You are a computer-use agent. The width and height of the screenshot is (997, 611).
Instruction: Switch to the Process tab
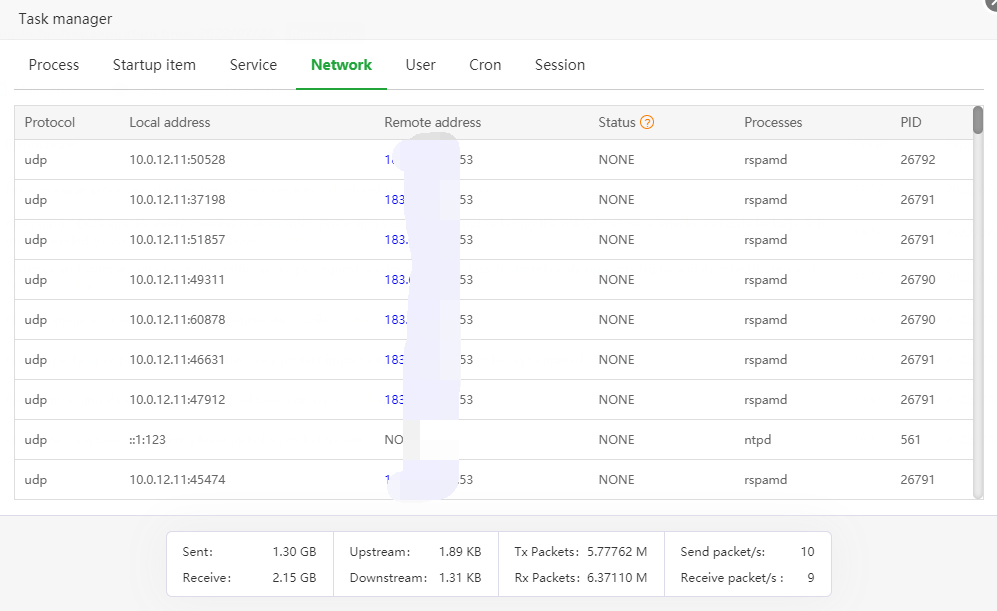coord(54,65)
